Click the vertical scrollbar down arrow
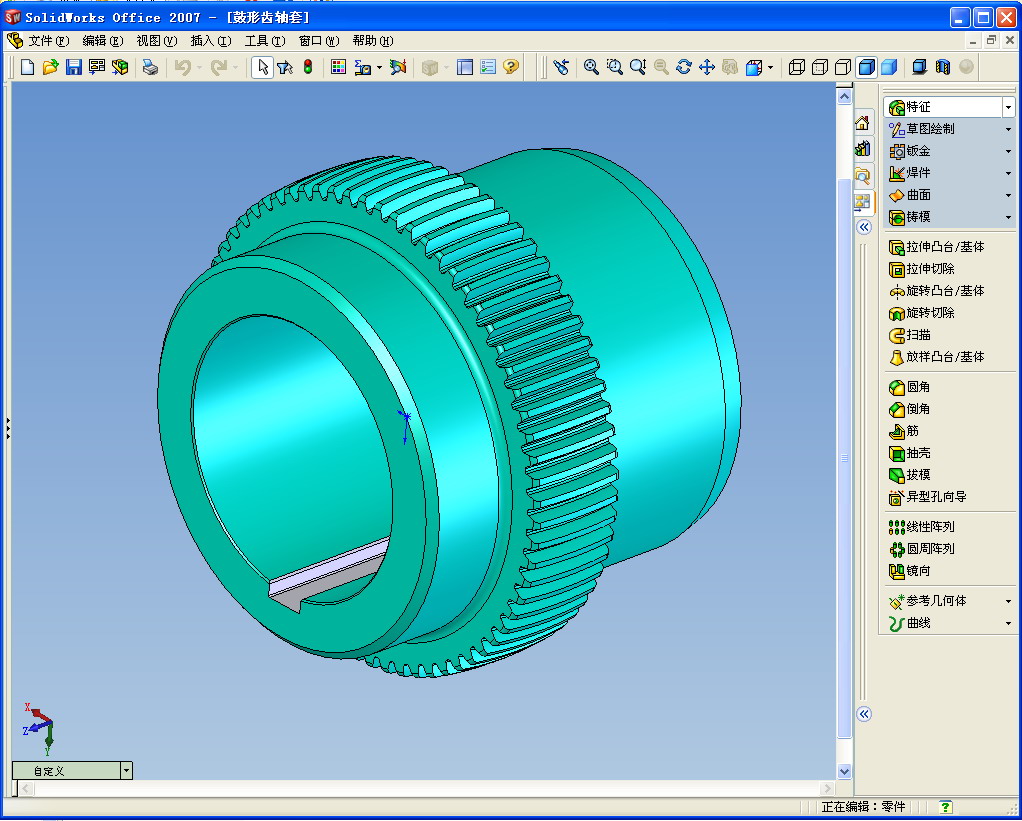 [844, 771]
